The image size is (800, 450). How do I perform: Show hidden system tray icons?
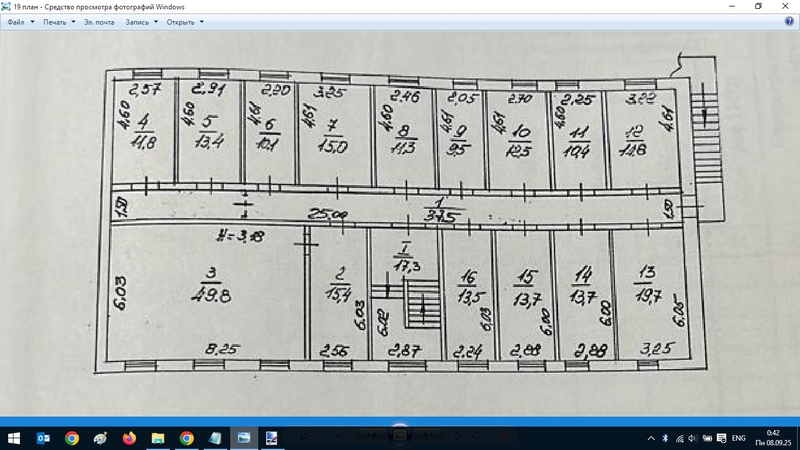click(651, 438)
